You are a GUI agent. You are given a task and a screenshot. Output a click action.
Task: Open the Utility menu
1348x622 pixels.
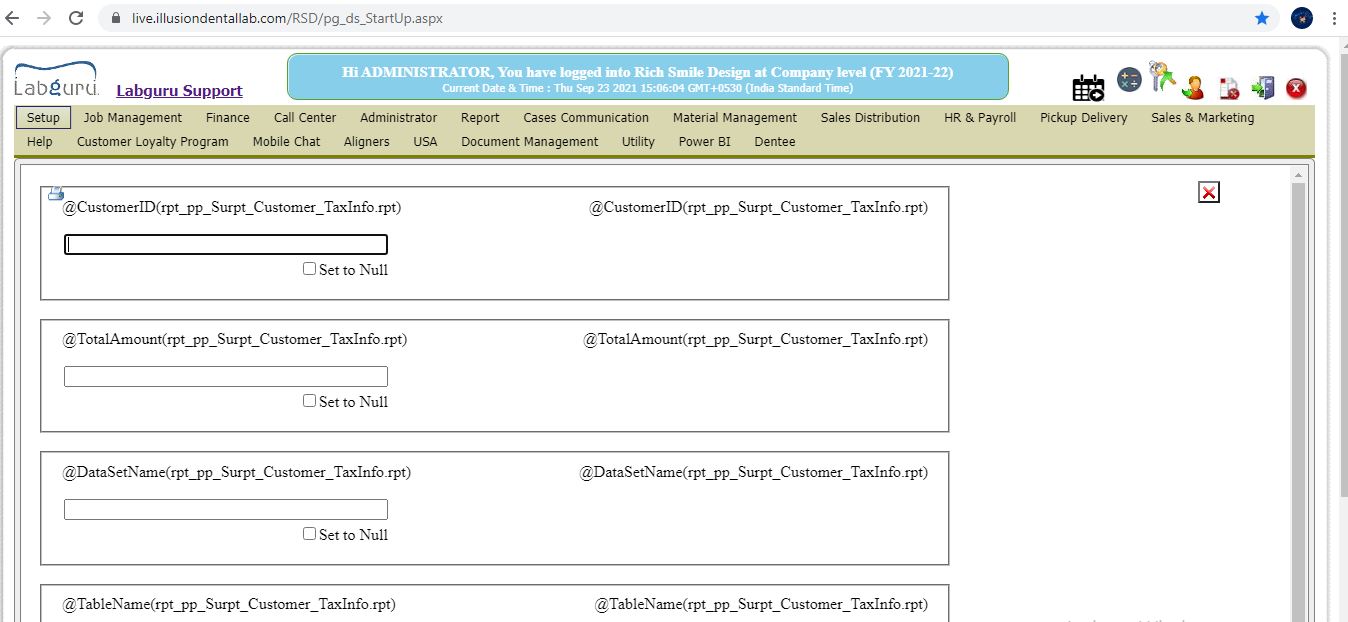[638, 141]
